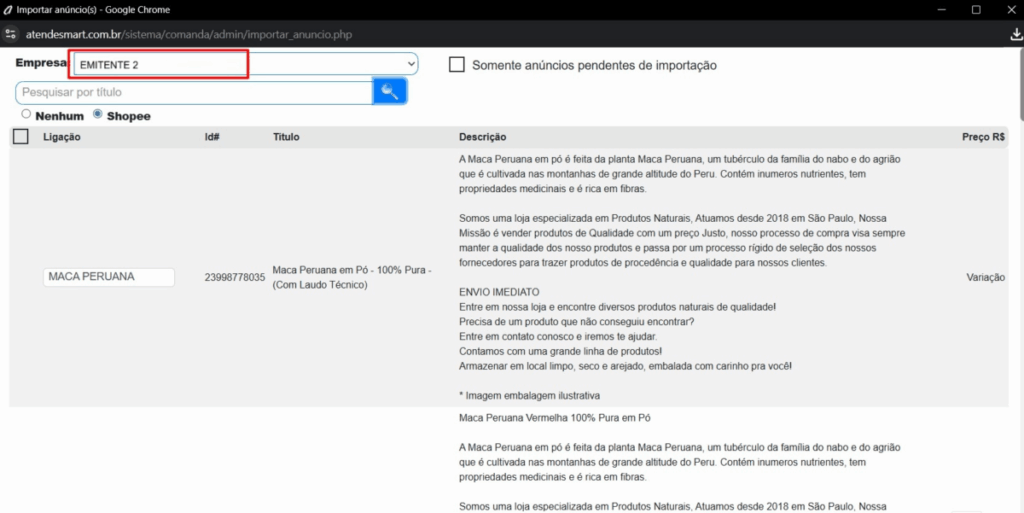Check 'Somente anúncios pendentes de importação' box
The width and height of the screenshot is (1024, 513).
tap(456, 65)
